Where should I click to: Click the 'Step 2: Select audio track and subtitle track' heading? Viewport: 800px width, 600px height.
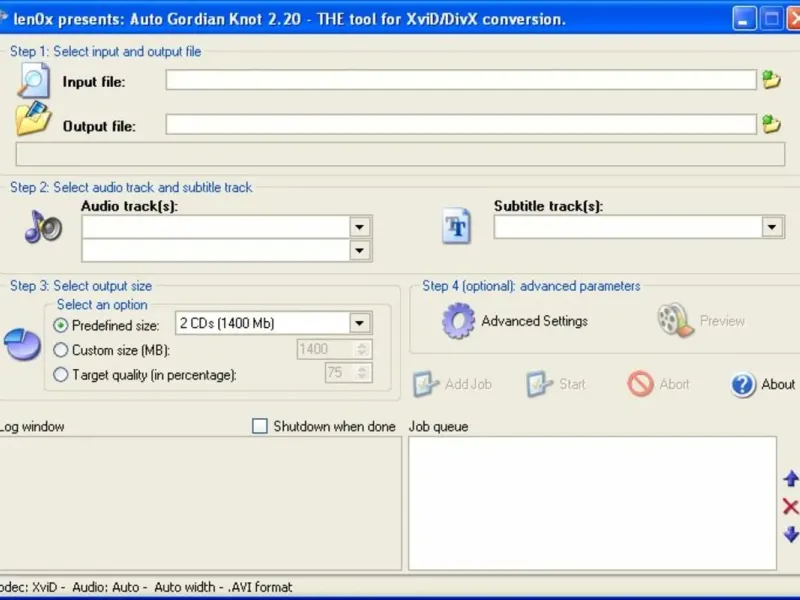tap(131, 187)
